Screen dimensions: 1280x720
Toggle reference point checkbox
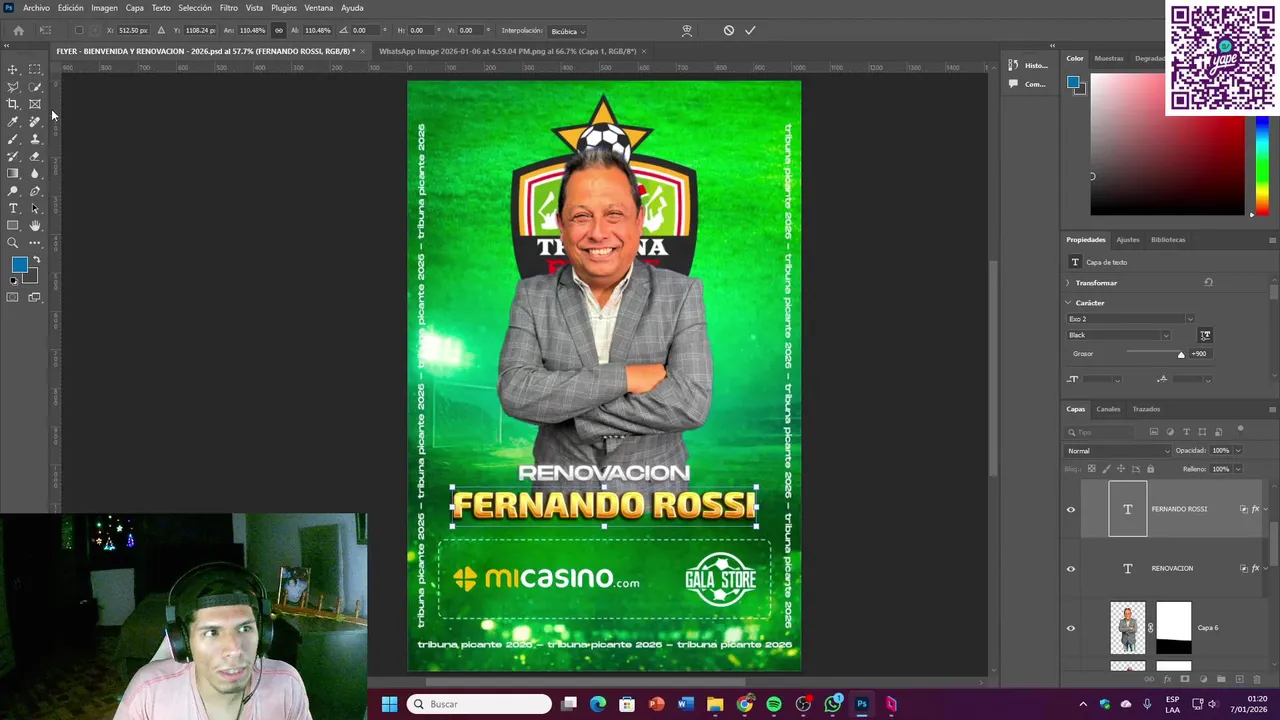[79, 30]
